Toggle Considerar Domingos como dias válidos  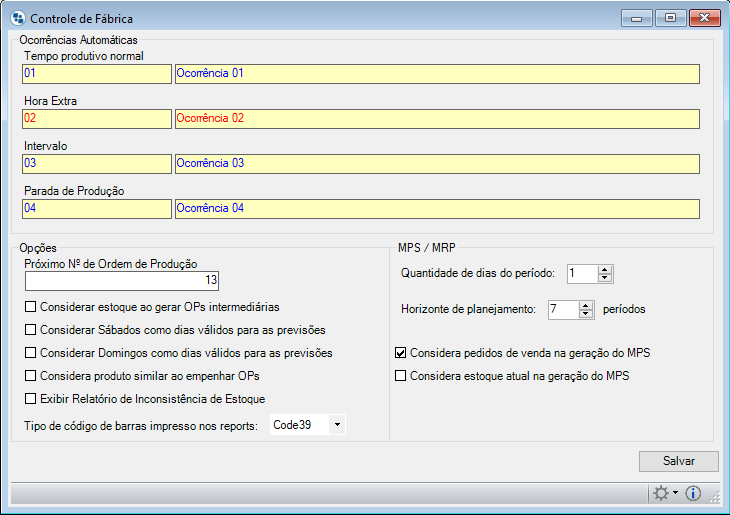pos(31,353)
